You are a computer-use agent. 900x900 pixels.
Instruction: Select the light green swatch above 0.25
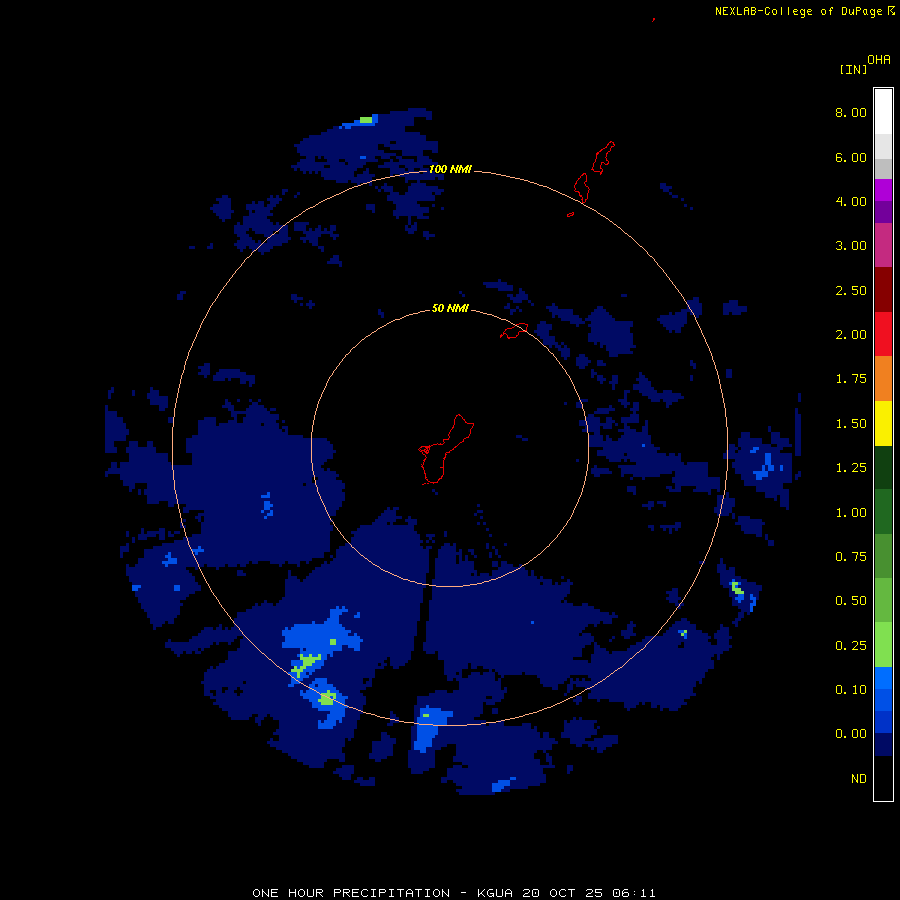883,645
